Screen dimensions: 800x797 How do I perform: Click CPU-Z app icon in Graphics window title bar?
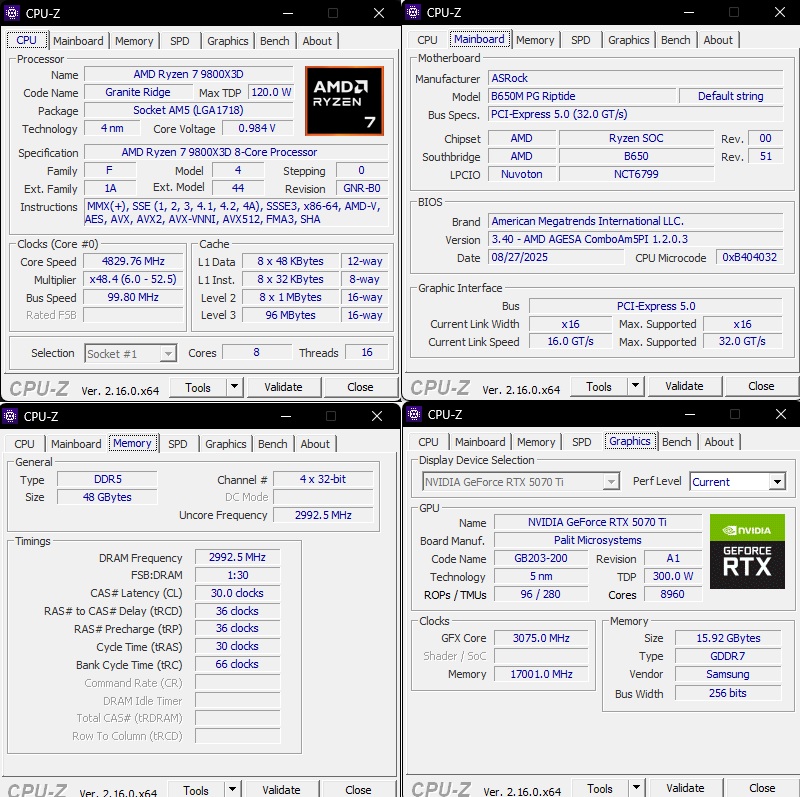pyautogui.click(x=414, y=414)
